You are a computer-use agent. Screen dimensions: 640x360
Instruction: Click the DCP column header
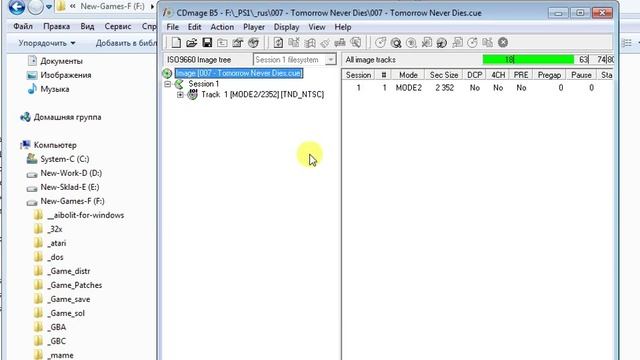coord(475,75)
